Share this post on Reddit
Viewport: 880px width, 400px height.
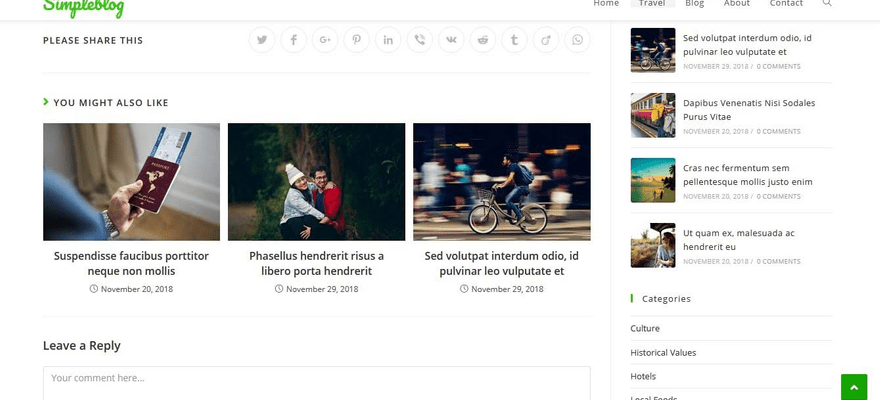click(x=483, y=40)
